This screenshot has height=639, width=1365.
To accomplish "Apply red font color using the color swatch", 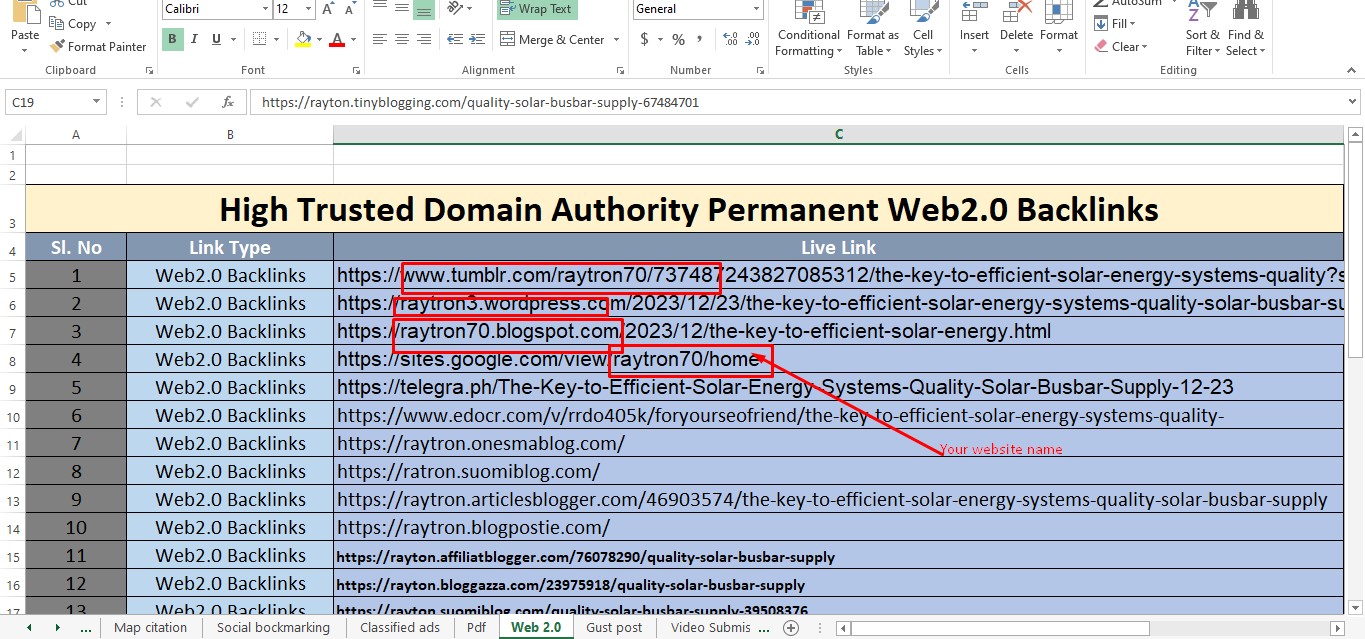I will [340, 39].
